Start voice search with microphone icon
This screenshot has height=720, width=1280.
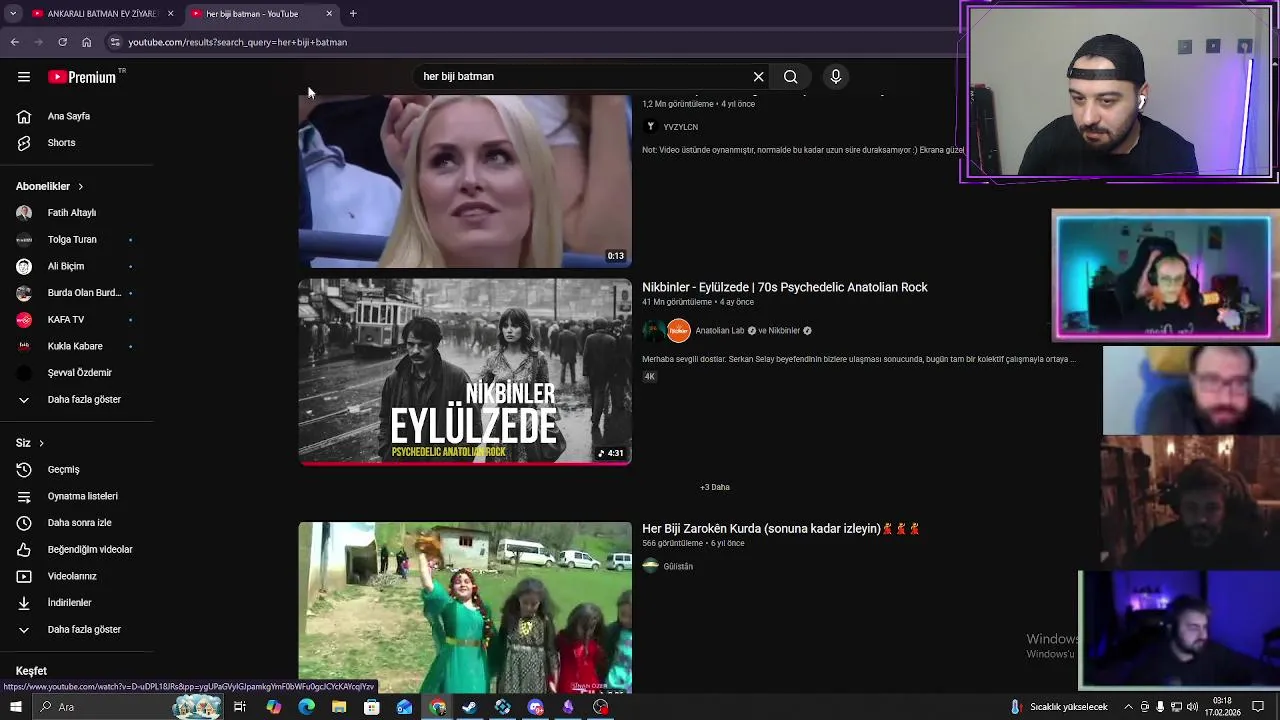point(836,76)
